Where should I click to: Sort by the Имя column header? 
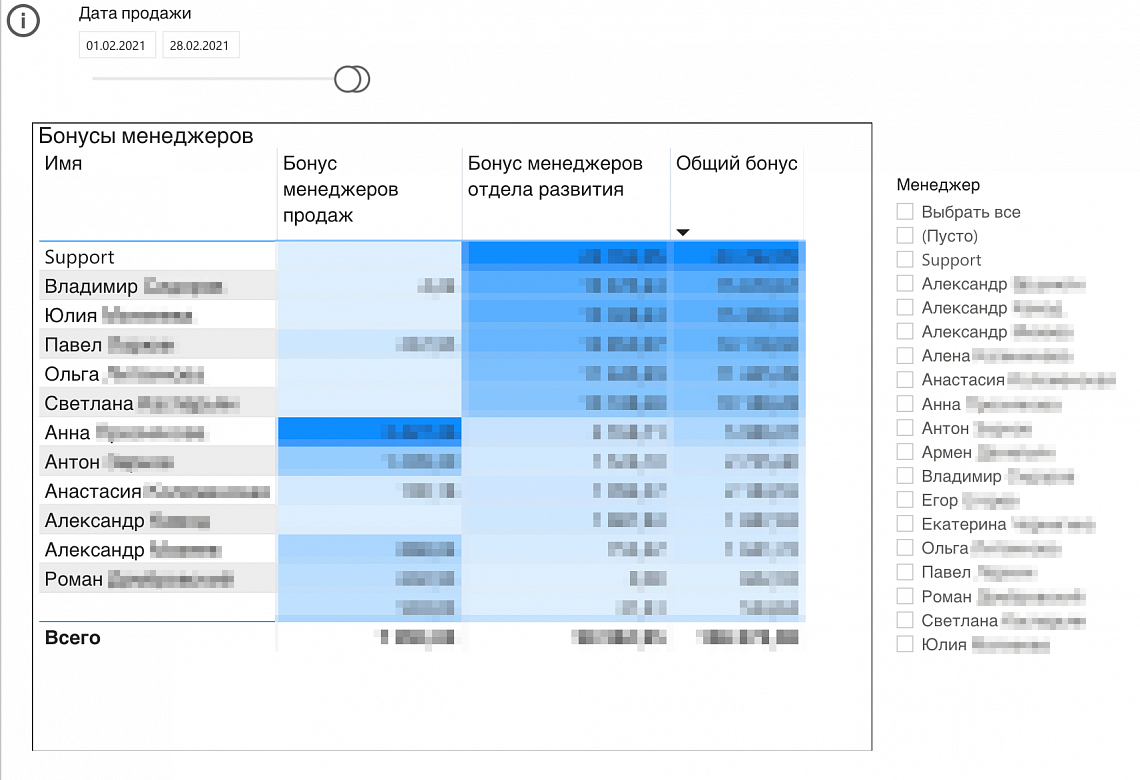[64, 164]
